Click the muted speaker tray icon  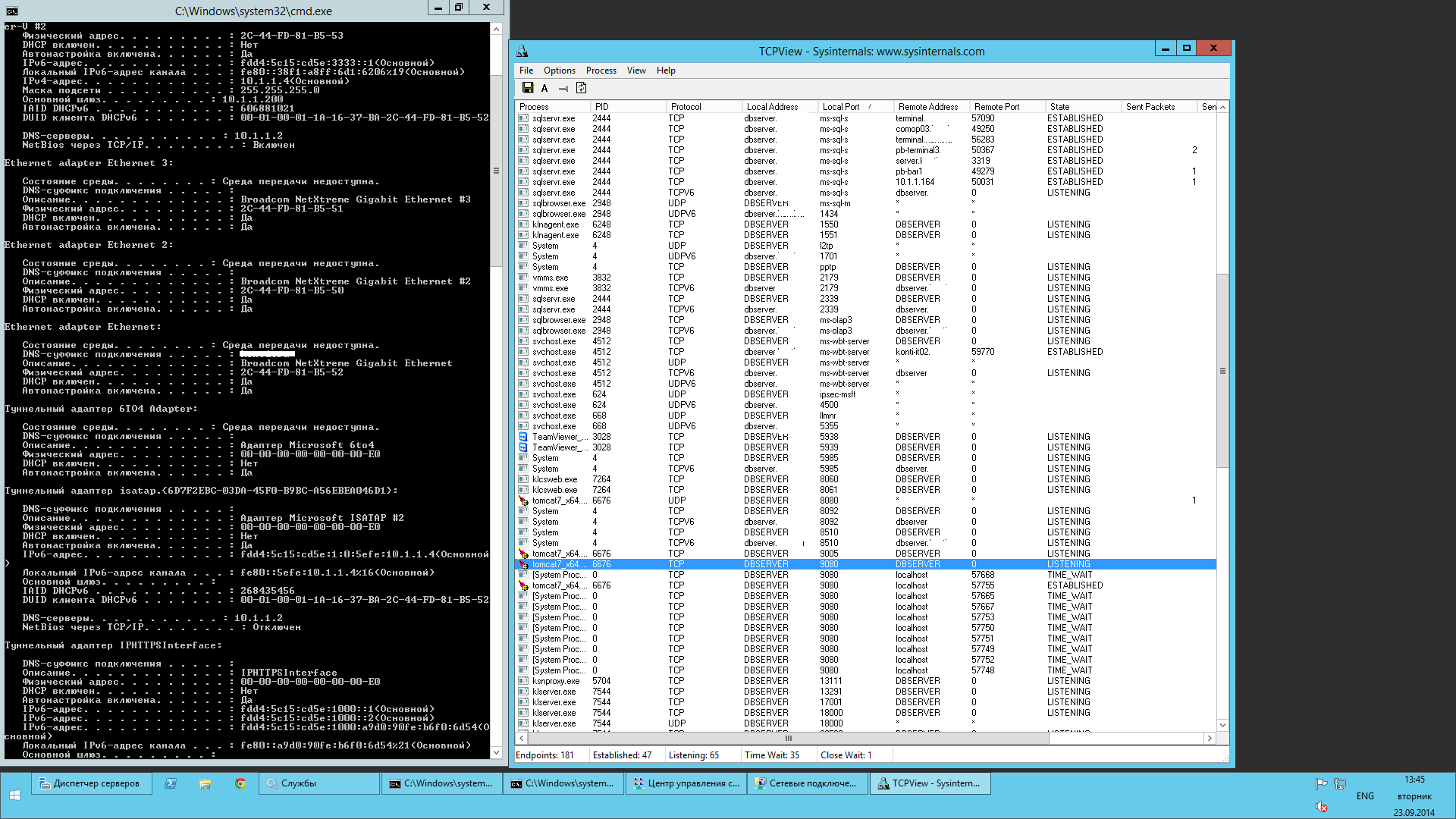click(x=1321, y=806)
